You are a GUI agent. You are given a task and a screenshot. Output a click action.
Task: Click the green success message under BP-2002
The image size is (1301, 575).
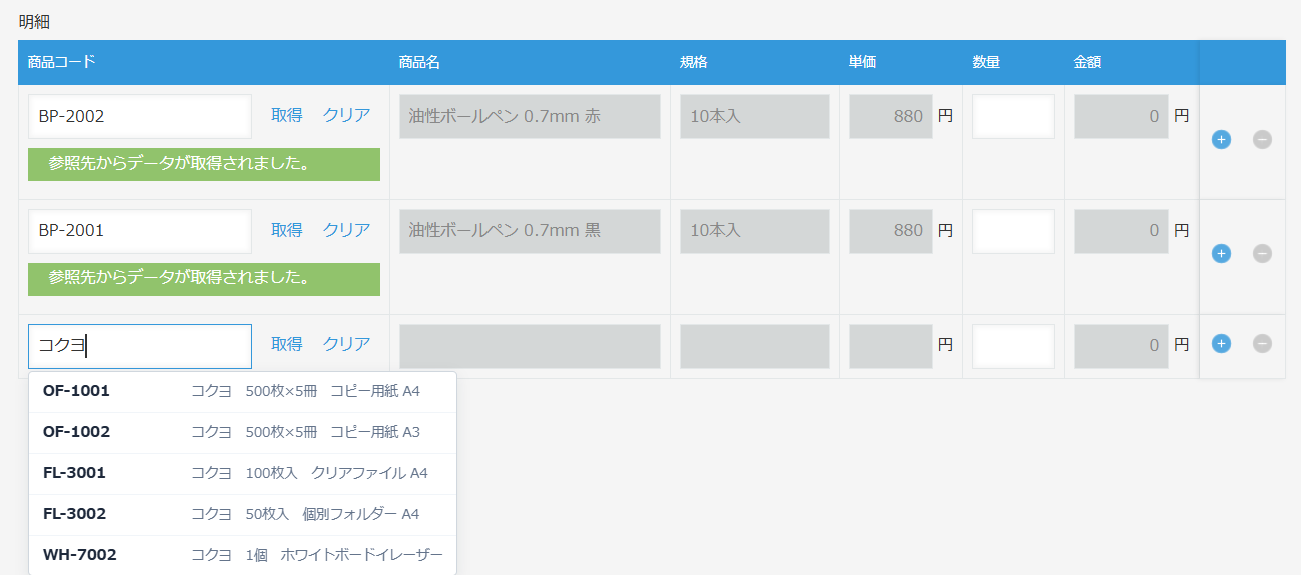click(x=204, y=164)
